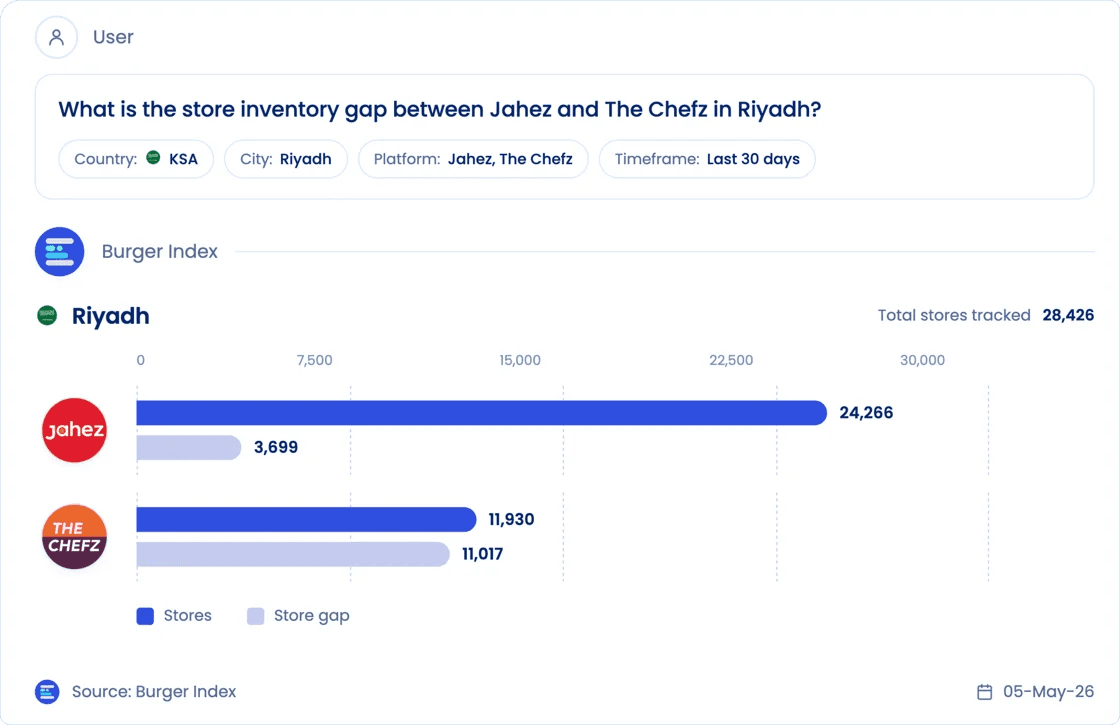This screenshot has width=1120, height=725.
Task: Click the Jahez store gap bar 3,699
Action: coord(189,448)
